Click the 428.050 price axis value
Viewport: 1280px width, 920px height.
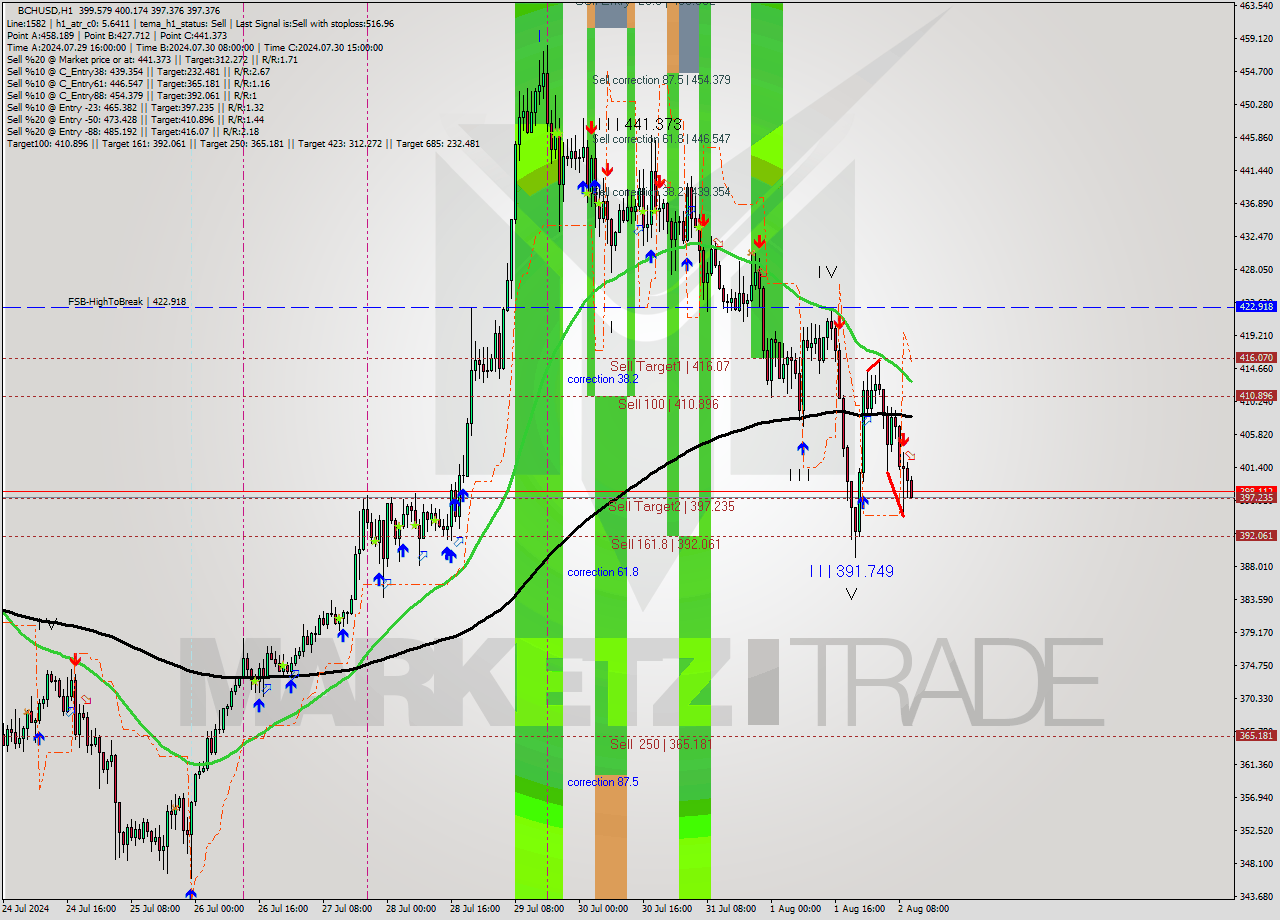(x=1255, y=270)
